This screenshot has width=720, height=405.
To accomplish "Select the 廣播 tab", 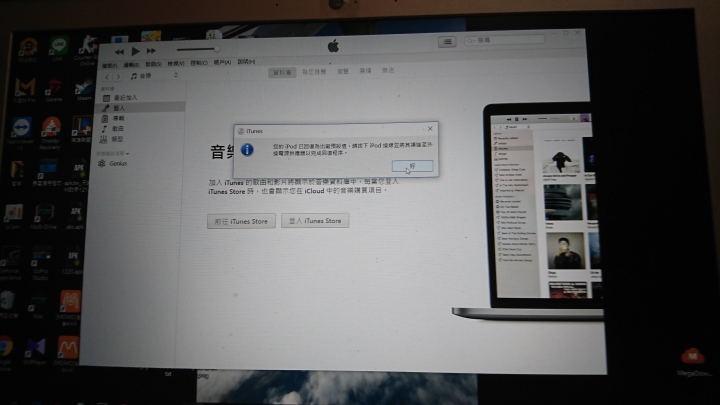I will [x=366, y=71].
